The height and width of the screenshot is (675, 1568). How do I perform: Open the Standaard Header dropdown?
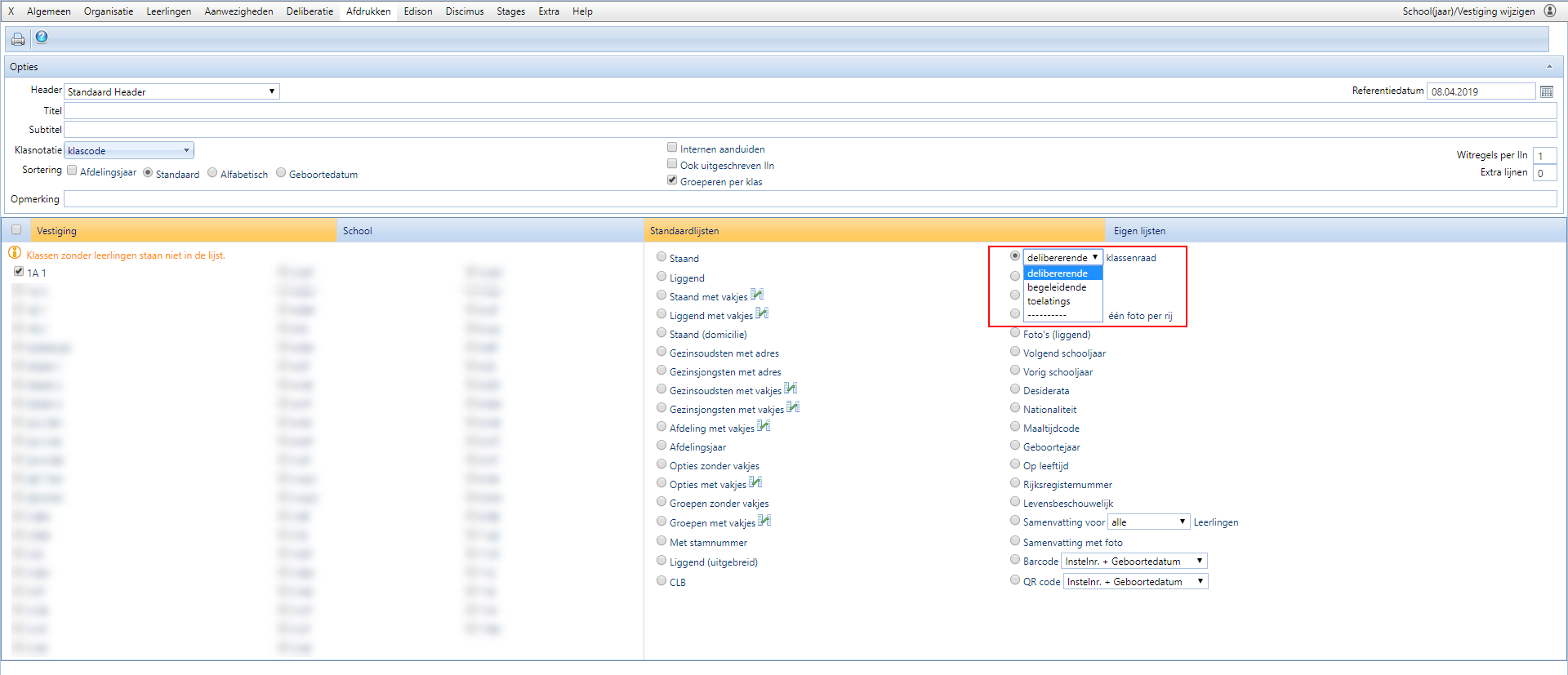171,91
